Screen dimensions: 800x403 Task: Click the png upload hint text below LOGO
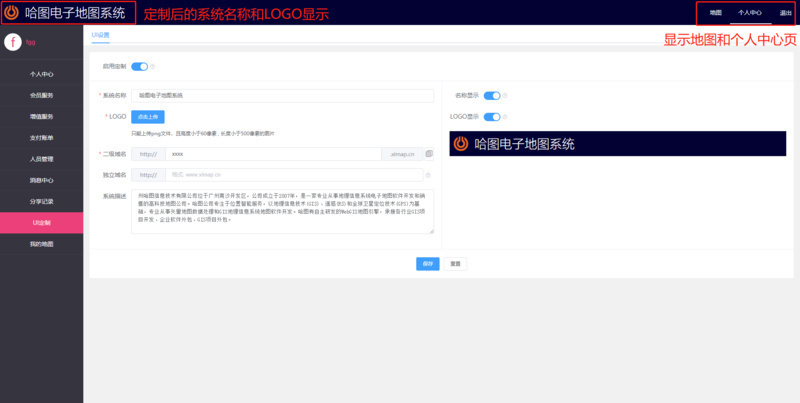tap(203, 133)
